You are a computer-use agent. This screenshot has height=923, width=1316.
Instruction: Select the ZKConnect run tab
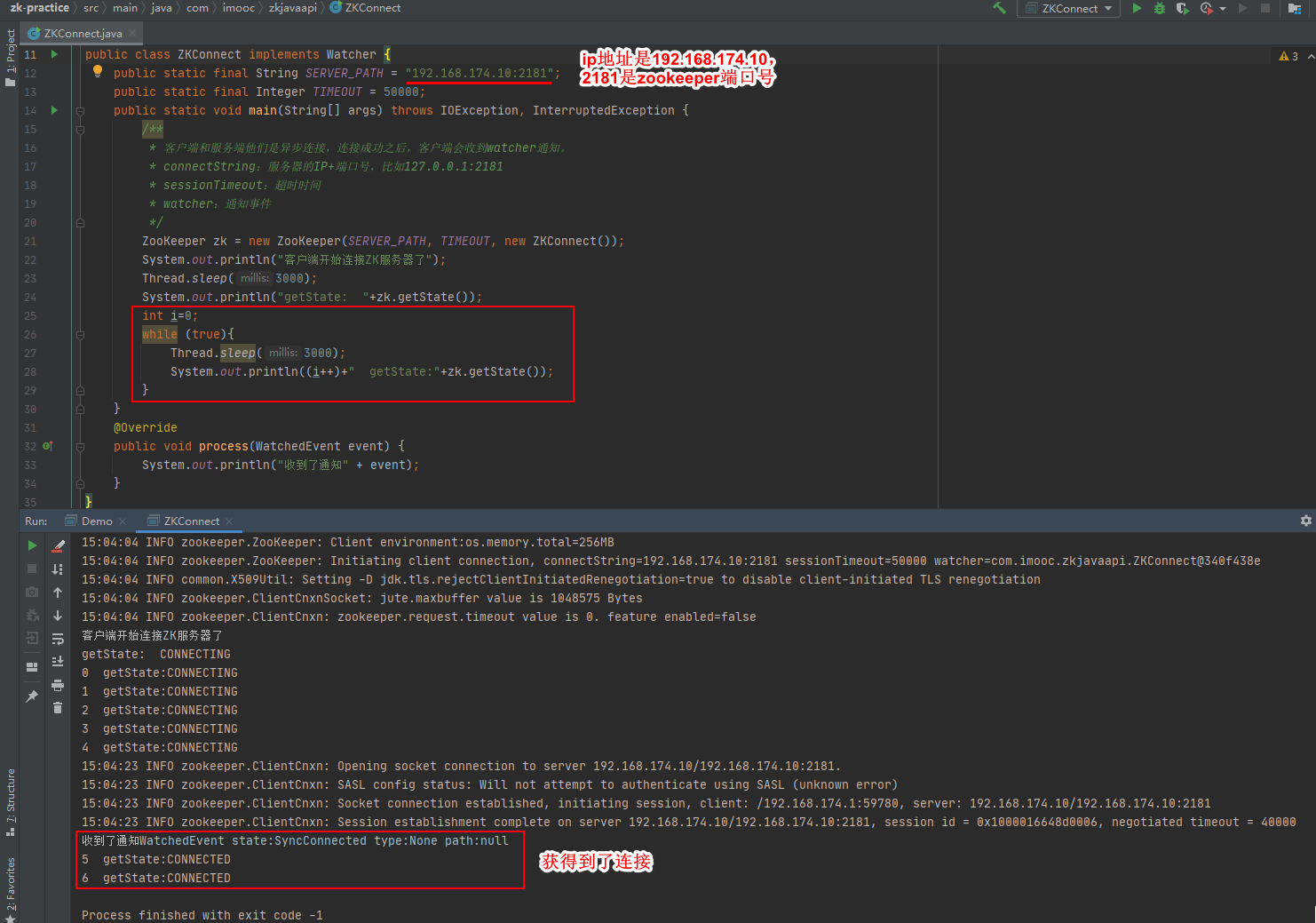click(183, 521)
